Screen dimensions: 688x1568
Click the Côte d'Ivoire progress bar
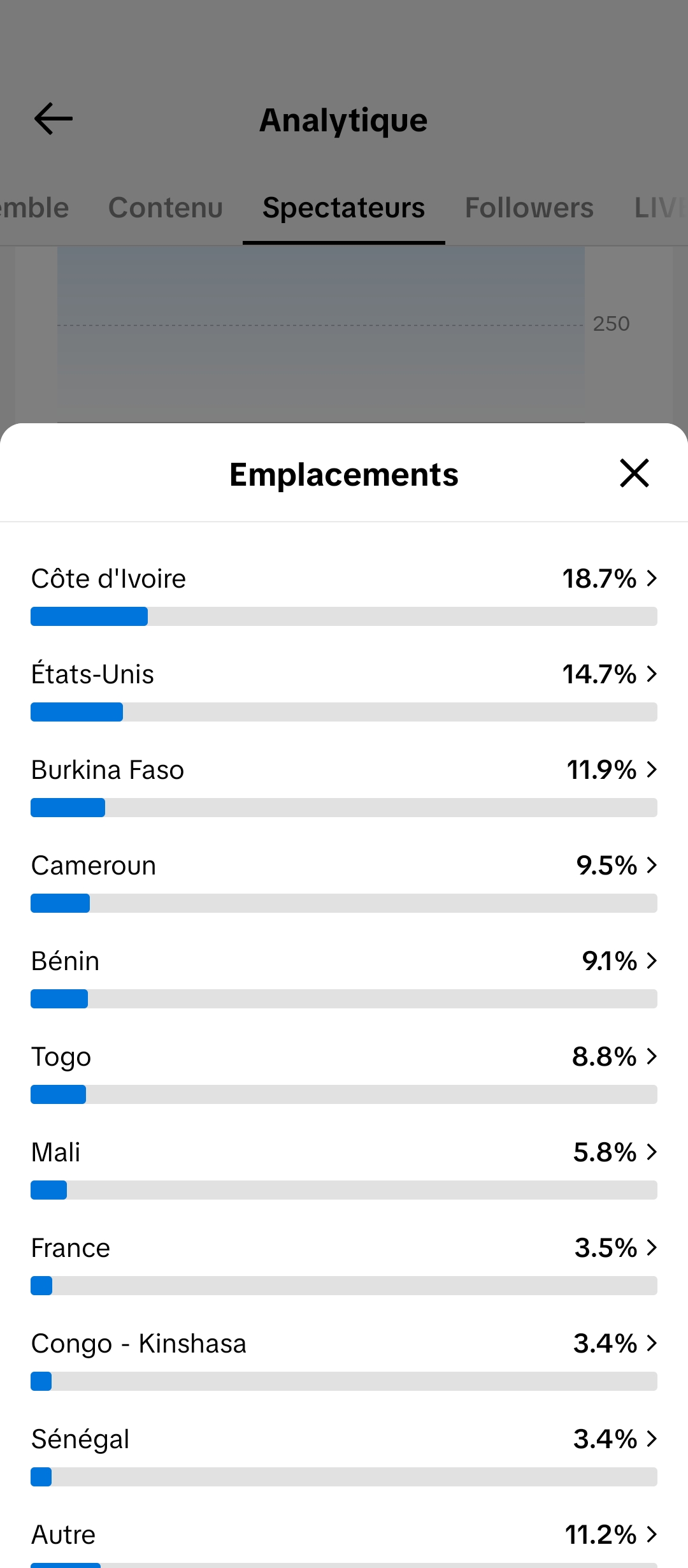click(344, 616)
